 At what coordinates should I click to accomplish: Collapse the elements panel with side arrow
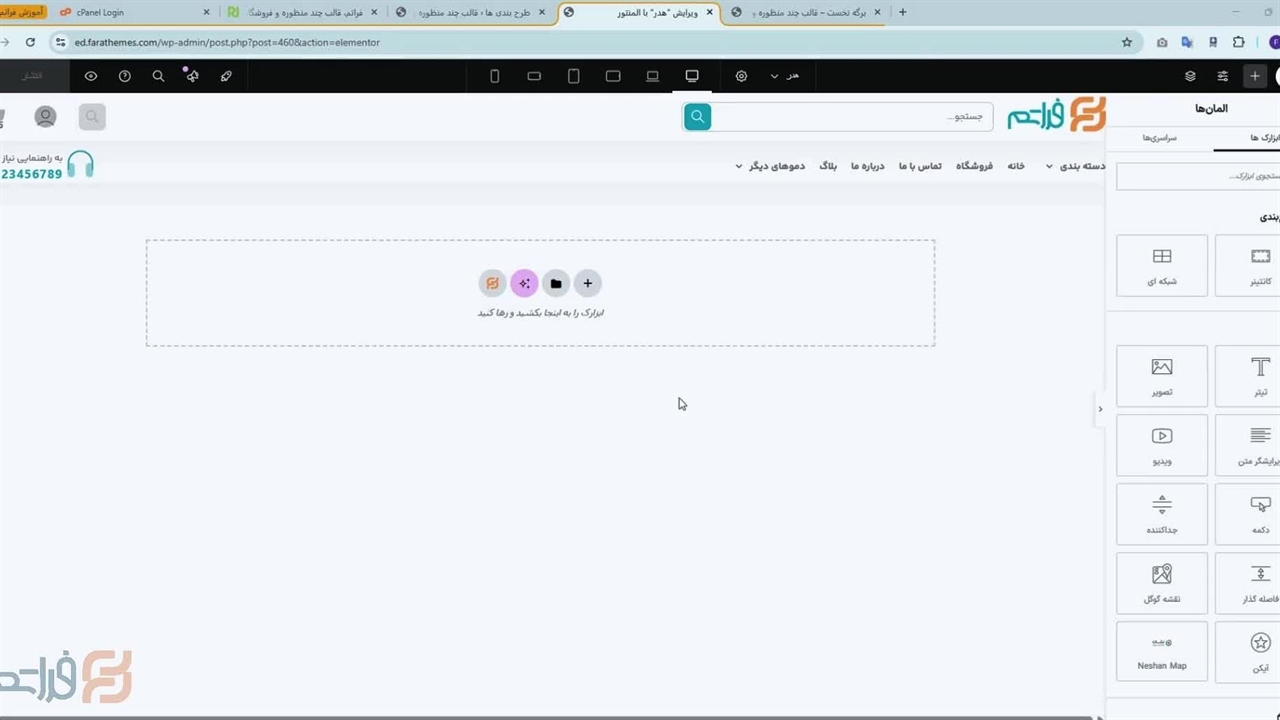1100,408
